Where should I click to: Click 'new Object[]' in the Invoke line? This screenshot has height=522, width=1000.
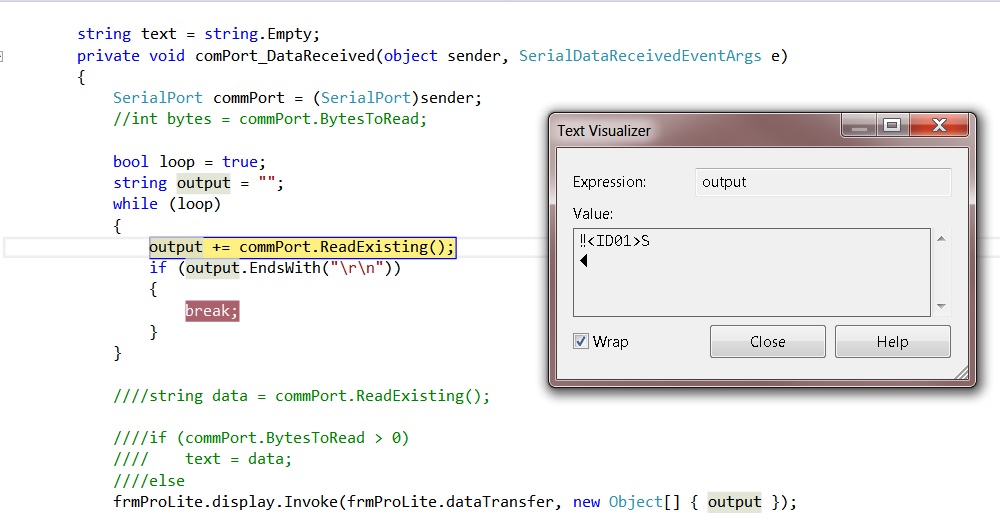(626, 502)
